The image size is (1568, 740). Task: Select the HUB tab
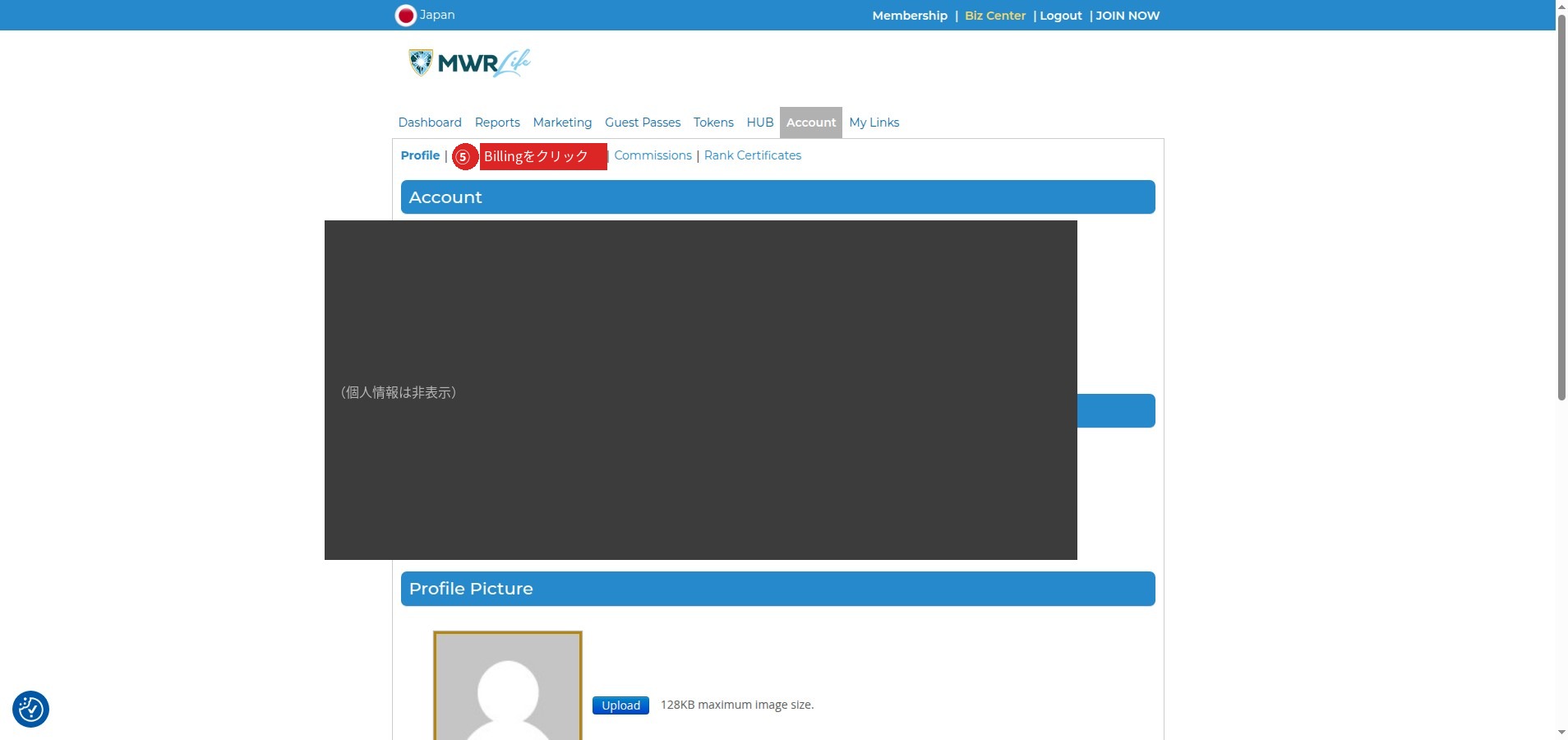pyautogui.click(x=760, y=123)
